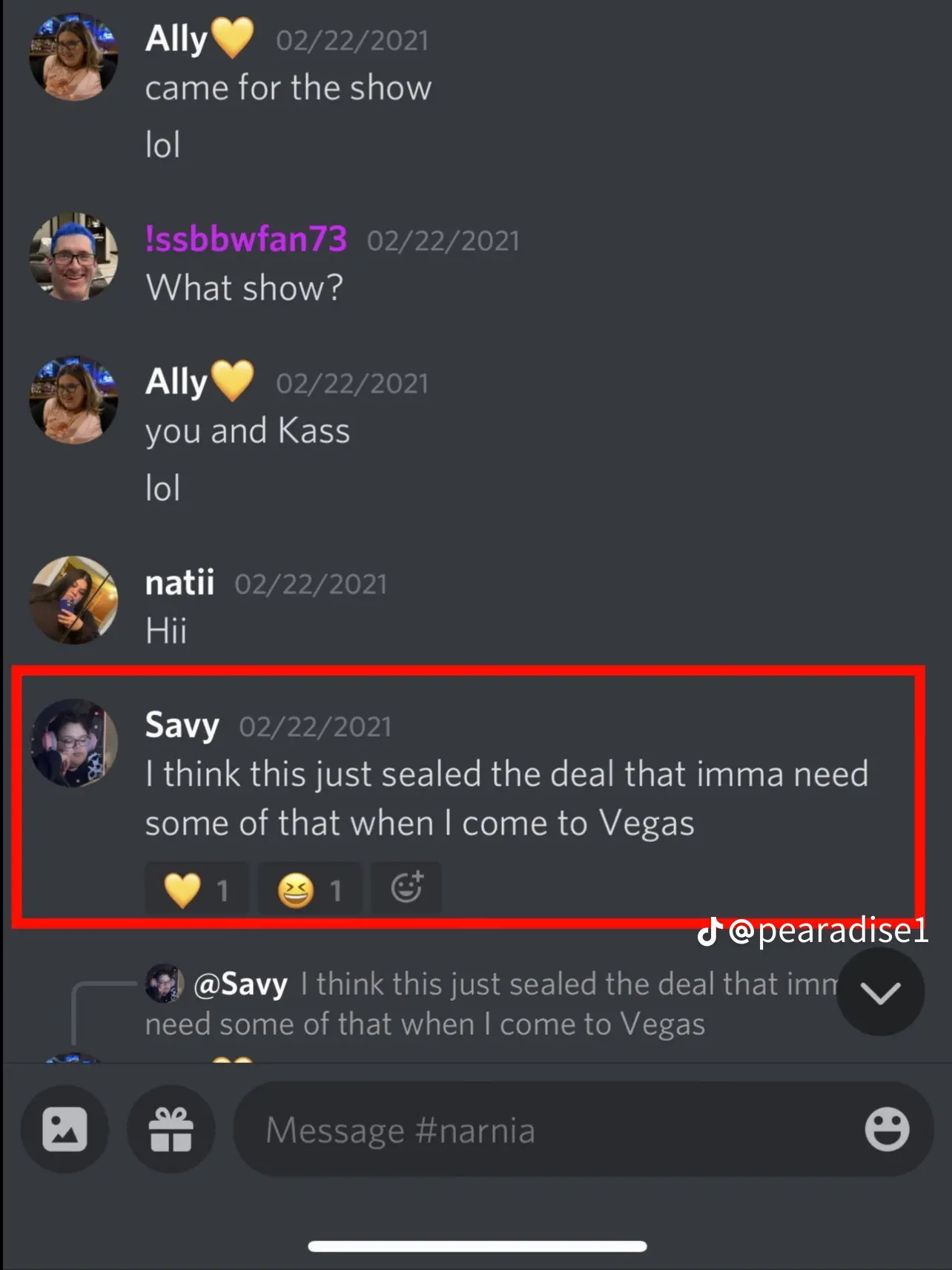This screenshot has width=952, height=1270.
Task: Open the Savy username in highlighted message
Action: click(x=182, y=725)
